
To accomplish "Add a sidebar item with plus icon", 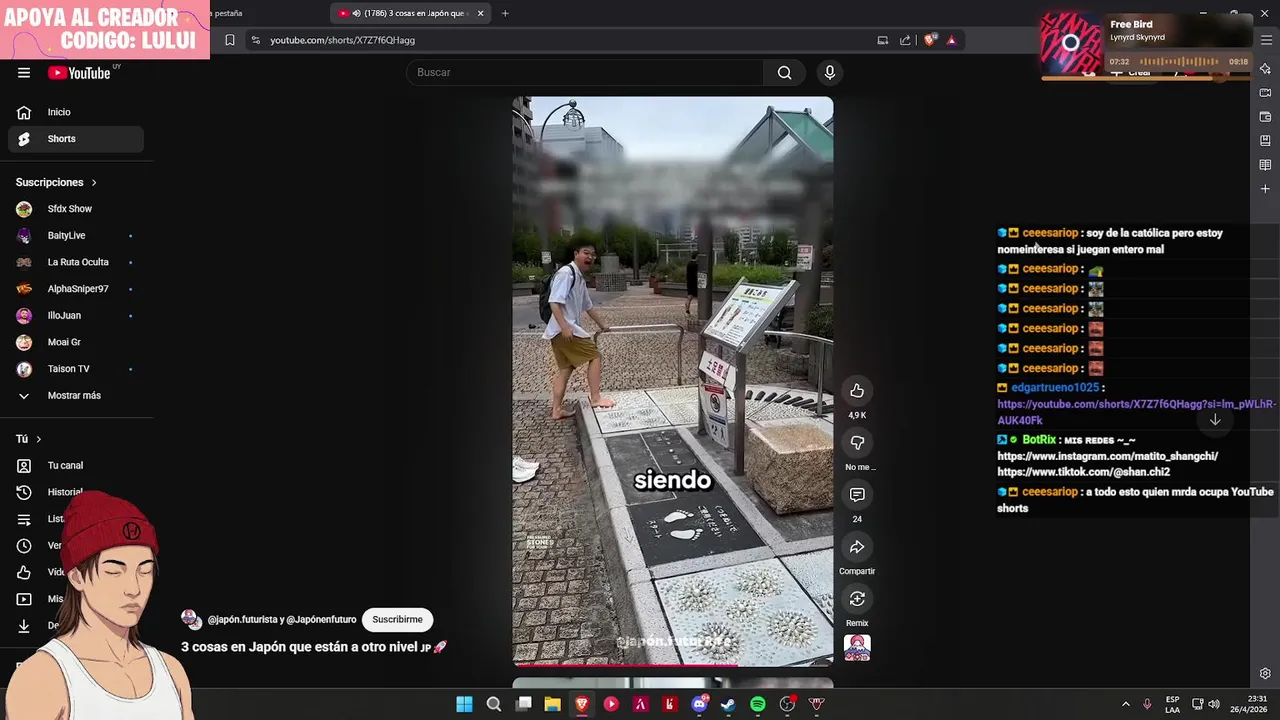I will pos(1265,189).
